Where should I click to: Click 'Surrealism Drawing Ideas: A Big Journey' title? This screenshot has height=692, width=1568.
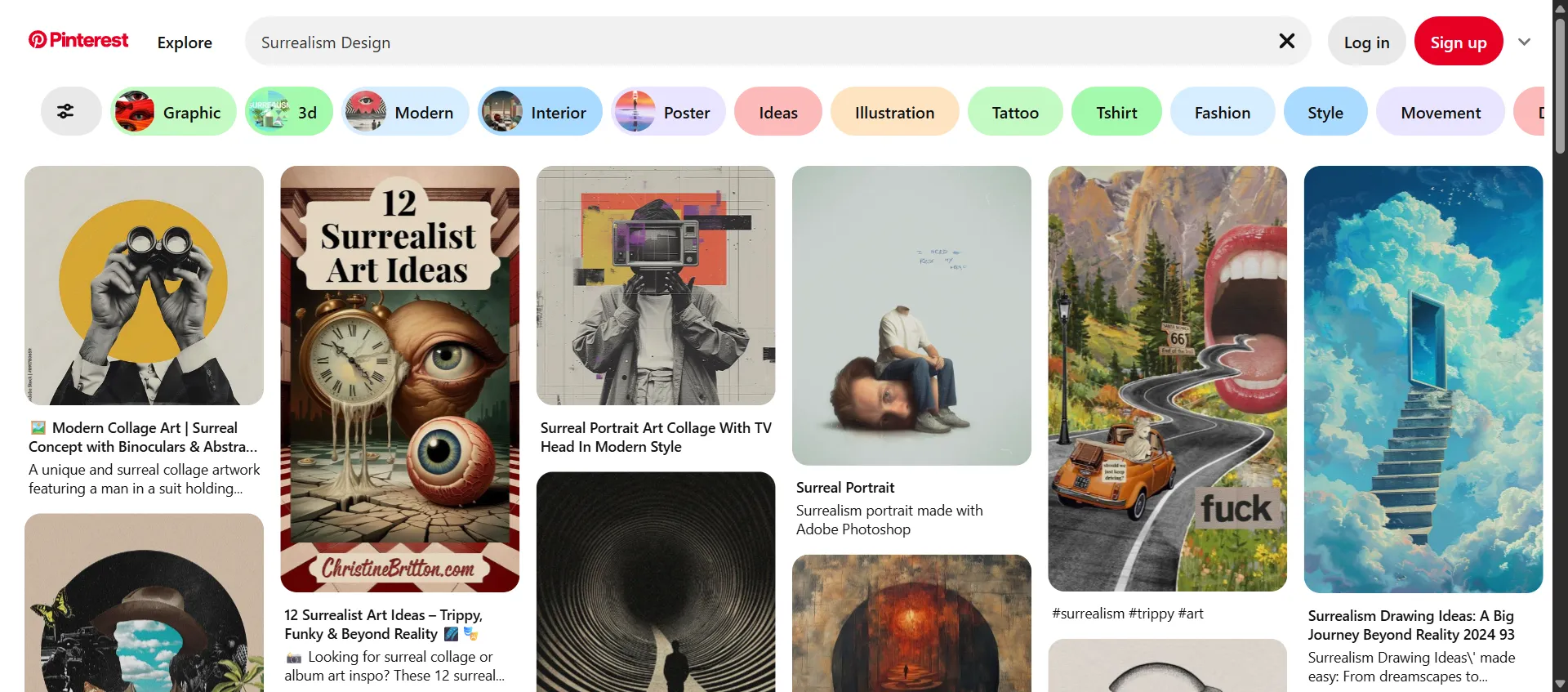(1411, 625)
